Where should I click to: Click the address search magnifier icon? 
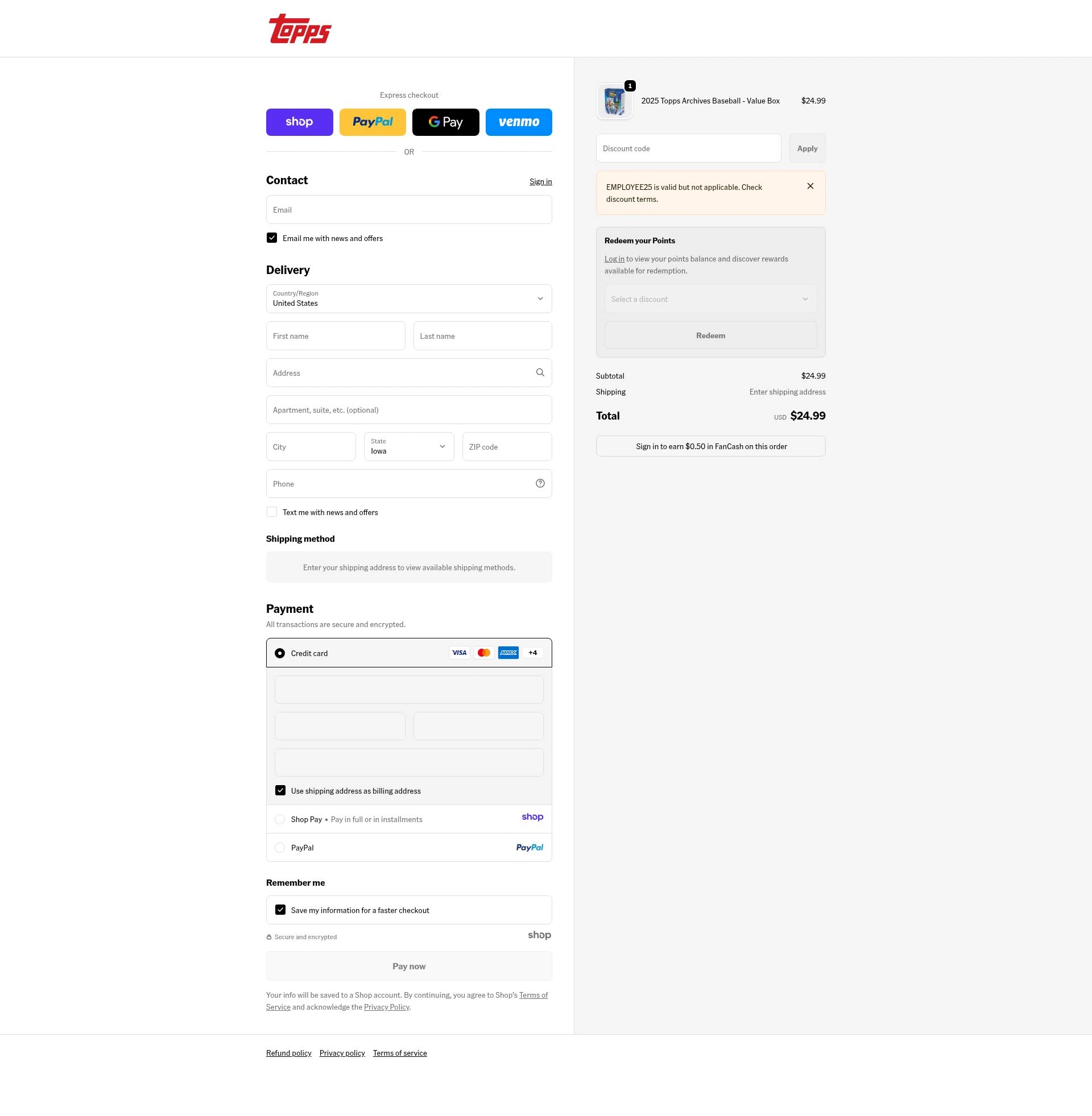pyautogui.click(x=540, y=372)
